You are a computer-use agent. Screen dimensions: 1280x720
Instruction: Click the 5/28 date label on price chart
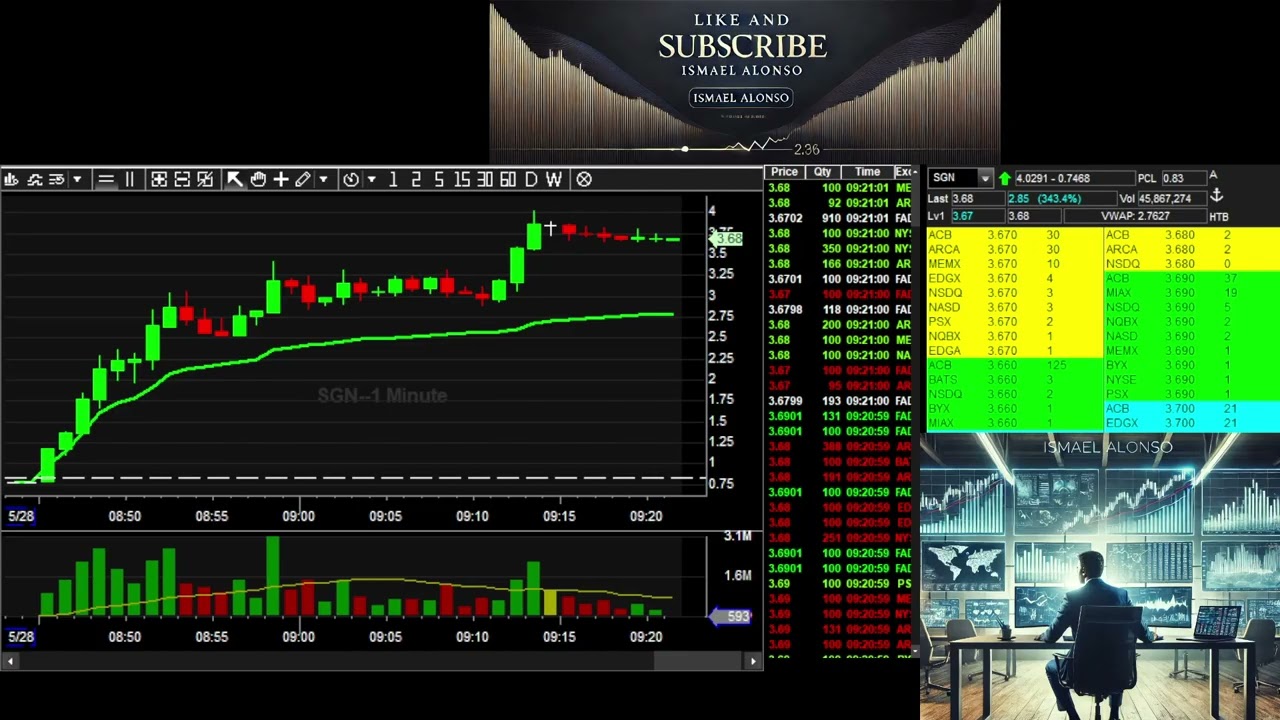[21, 516]
